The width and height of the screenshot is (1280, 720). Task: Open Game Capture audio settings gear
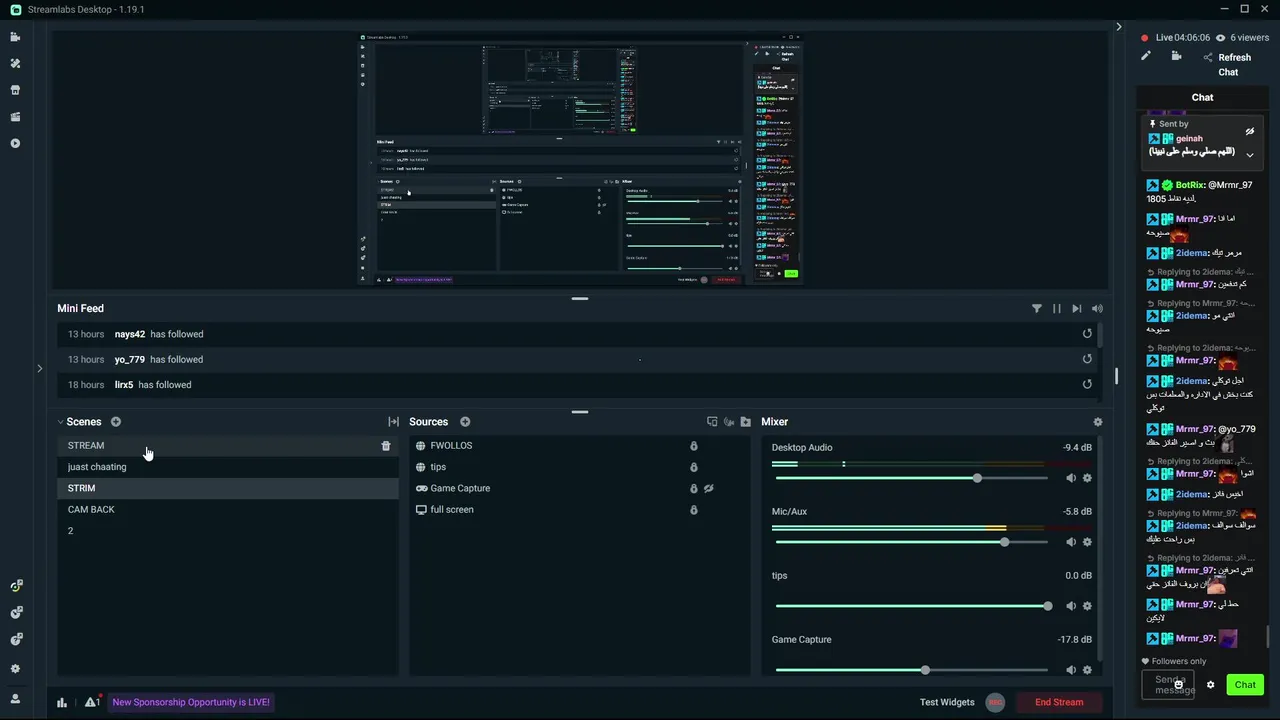pos(1087,670)
